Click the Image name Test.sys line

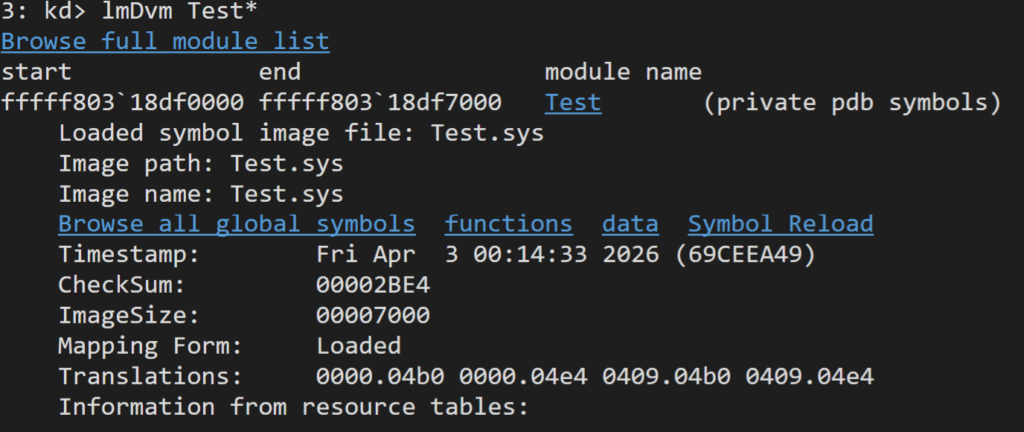(200, 194)
